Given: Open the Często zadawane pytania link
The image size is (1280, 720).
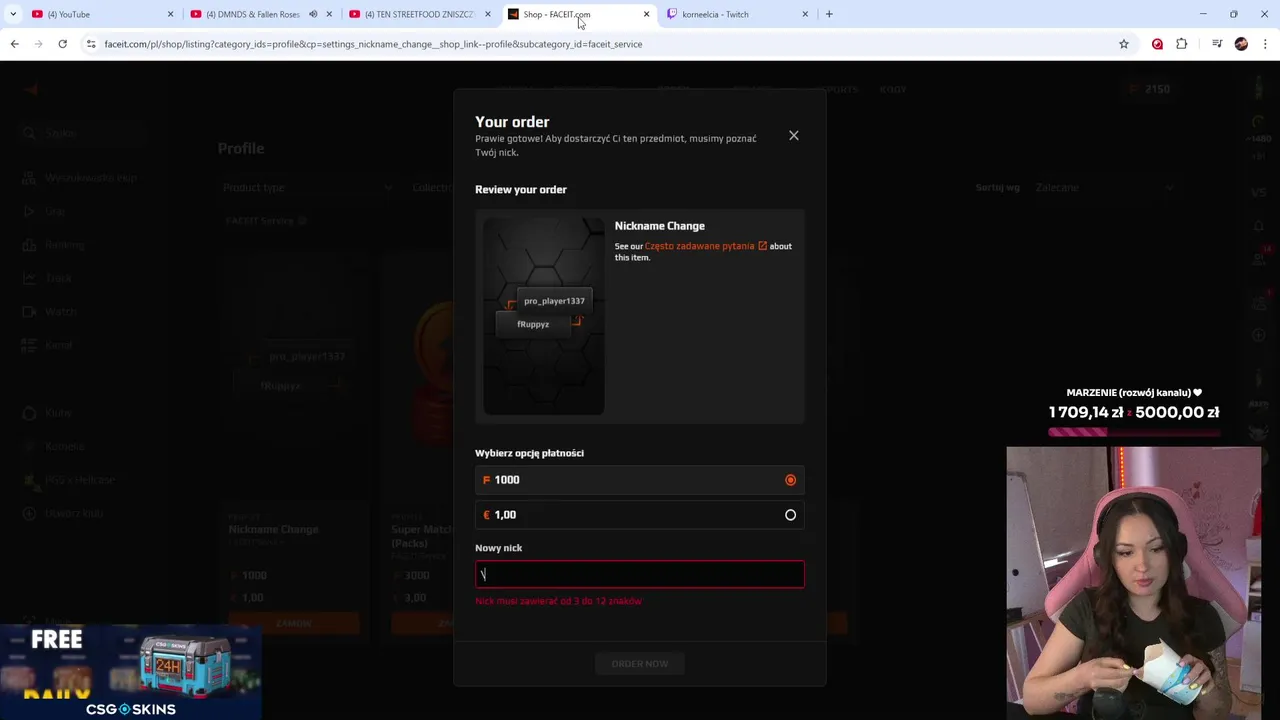Looking at the screenshot, I should tap(706, 246).
